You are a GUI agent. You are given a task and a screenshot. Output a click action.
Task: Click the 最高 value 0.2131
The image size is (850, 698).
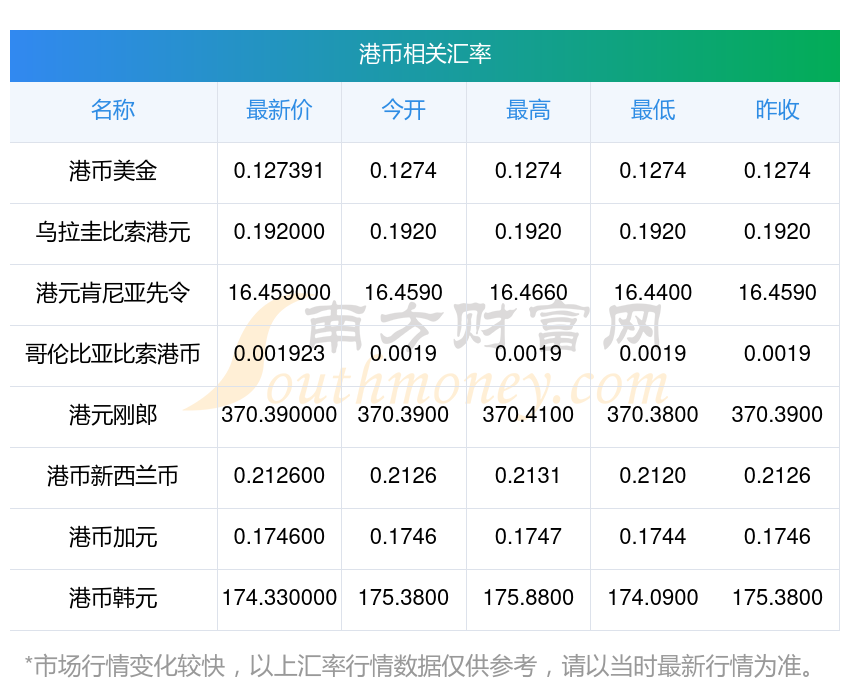528,476
